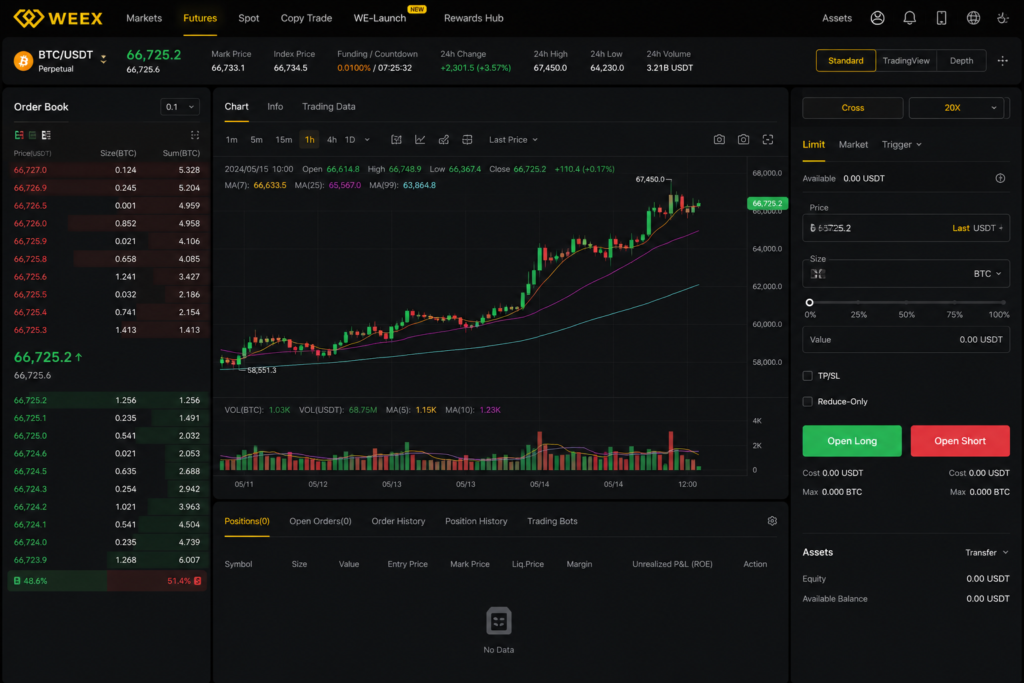Click the fullscreen chart icon
1024x683 pixels.
coord(768,140)
